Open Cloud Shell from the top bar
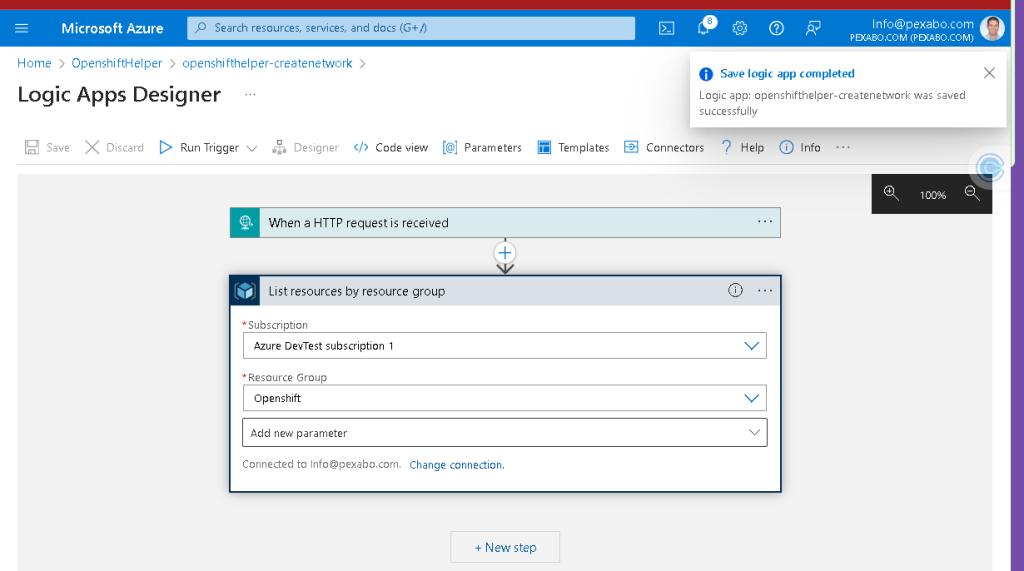1024x571 pixels. click(666, 28)
